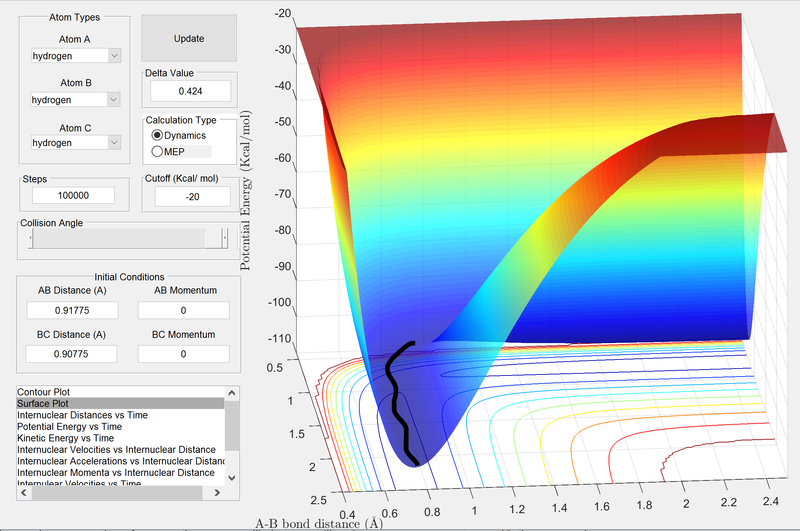Click the Delta Value input field
The width and height of the screenshot is (800, 531).
click(x=190, y=91)
